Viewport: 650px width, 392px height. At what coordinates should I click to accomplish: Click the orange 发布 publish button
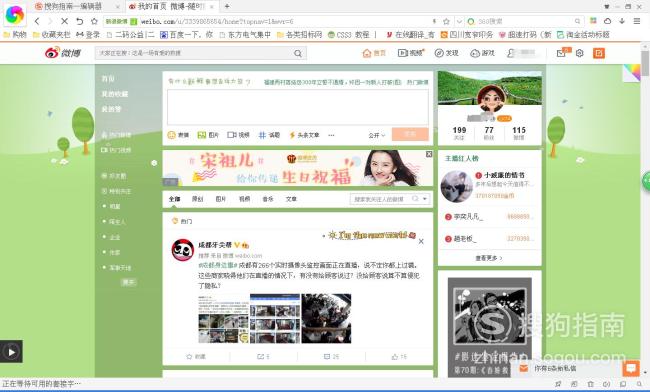click(x=410, y=134)
